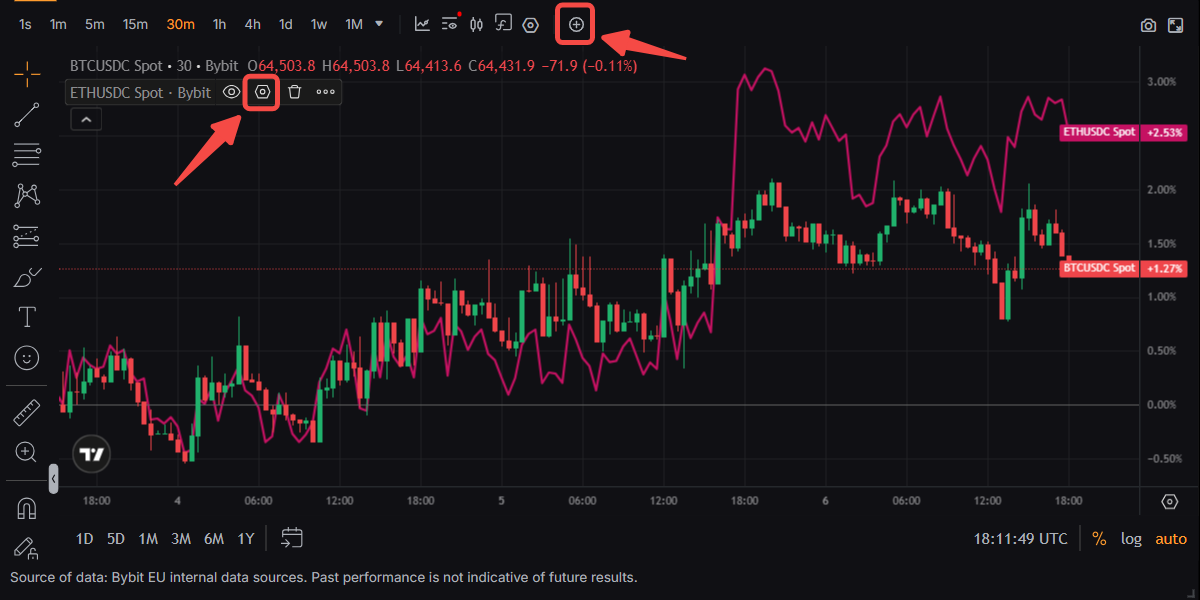
Task: Switch to the top 1M monthly interval
Action: click(353, 24)
